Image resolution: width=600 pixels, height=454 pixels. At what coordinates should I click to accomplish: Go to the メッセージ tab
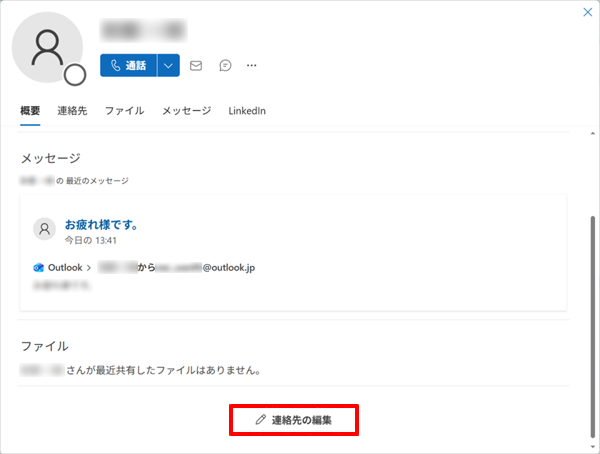point(186,111)
